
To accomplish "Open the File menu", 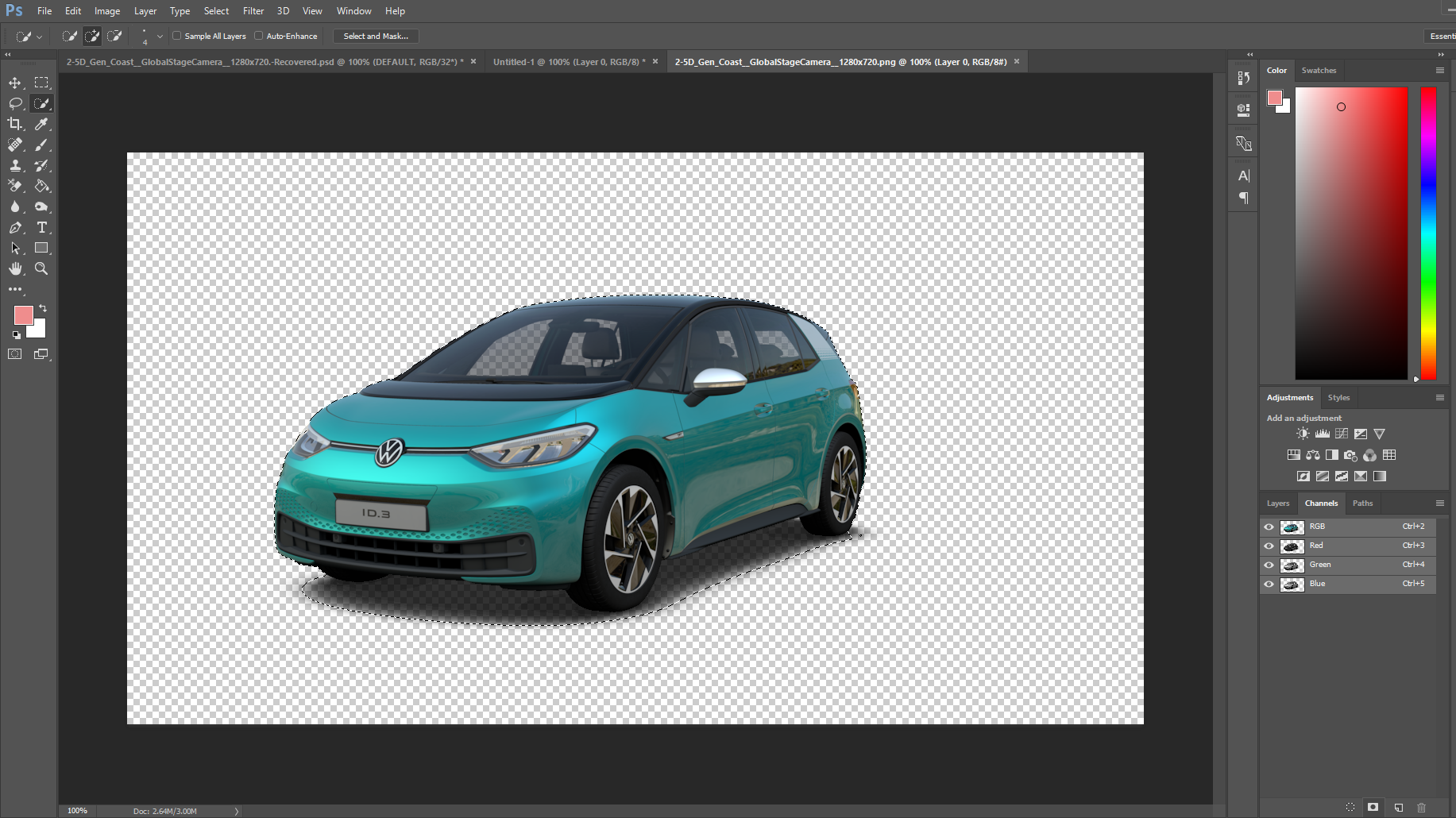I will pos(44,11).
